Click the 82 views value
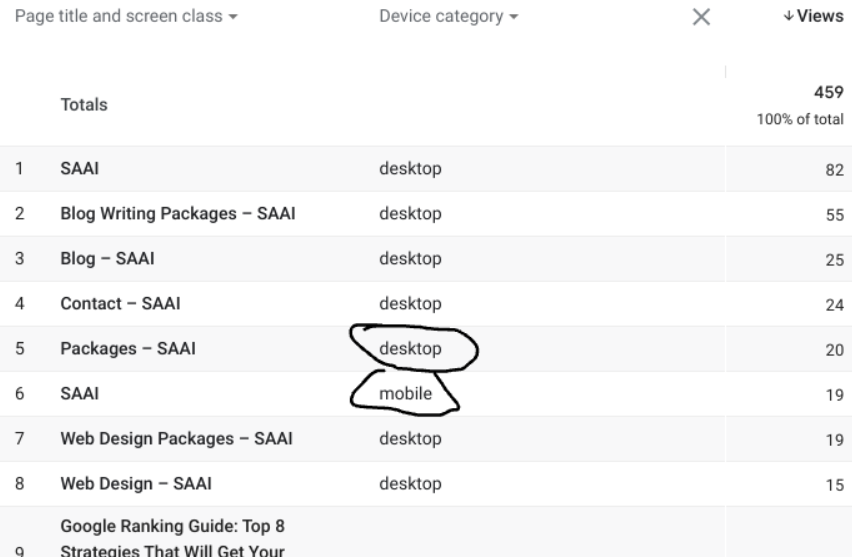 pyautogui.click(x=833, y=171)
